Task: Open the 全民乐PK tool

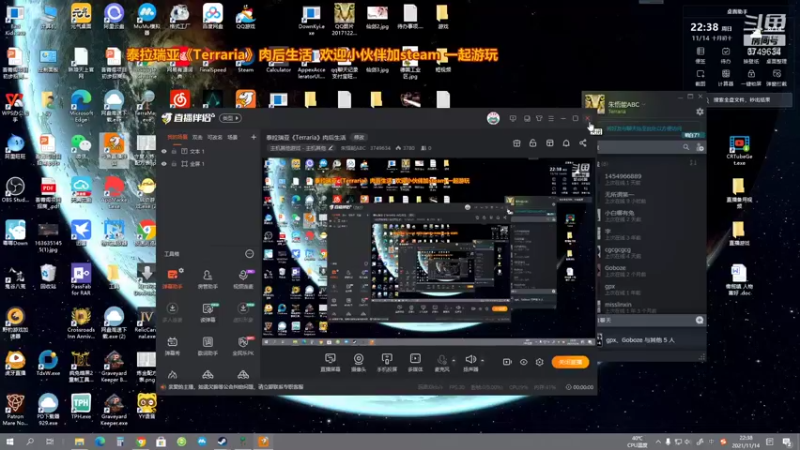Action: pos(243,345)
